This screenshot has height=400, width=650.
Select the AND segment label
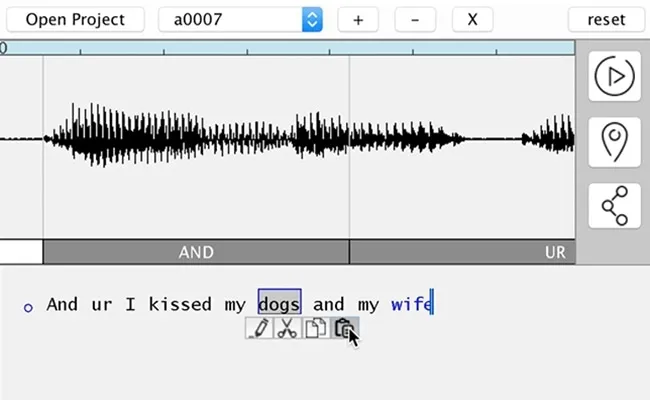tap(196, 252)
